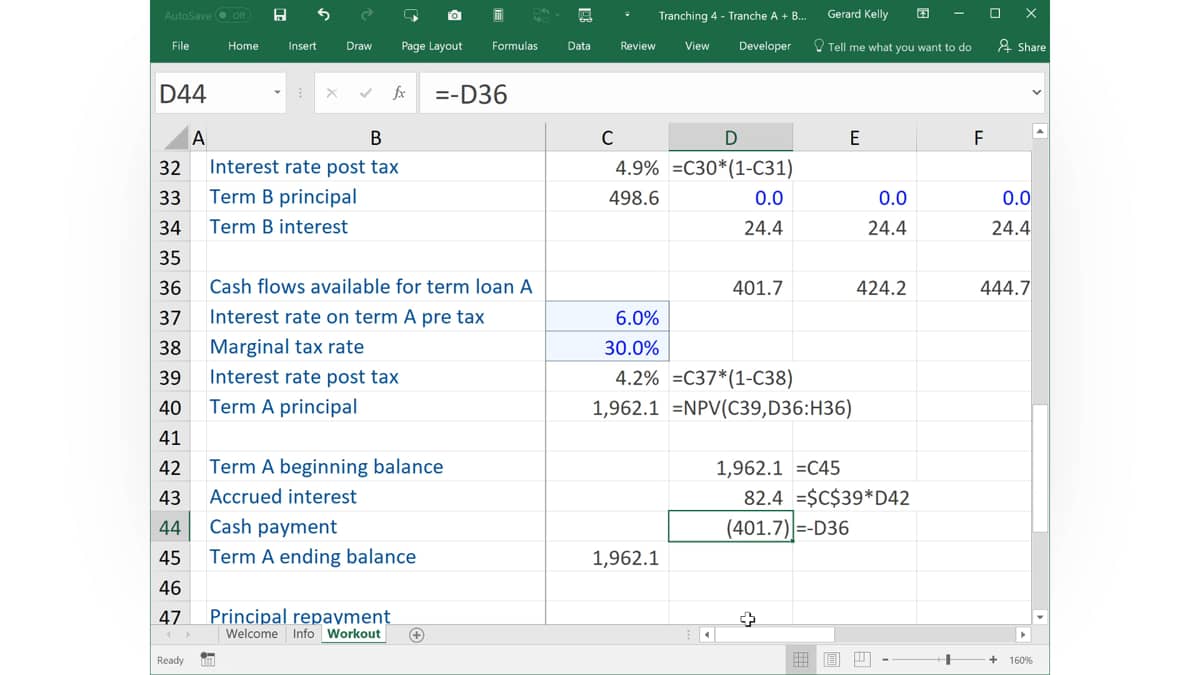Select the (401.7) cash payment cell
Viewport: 1200px width, 675px height.
[x=731, y=527]
